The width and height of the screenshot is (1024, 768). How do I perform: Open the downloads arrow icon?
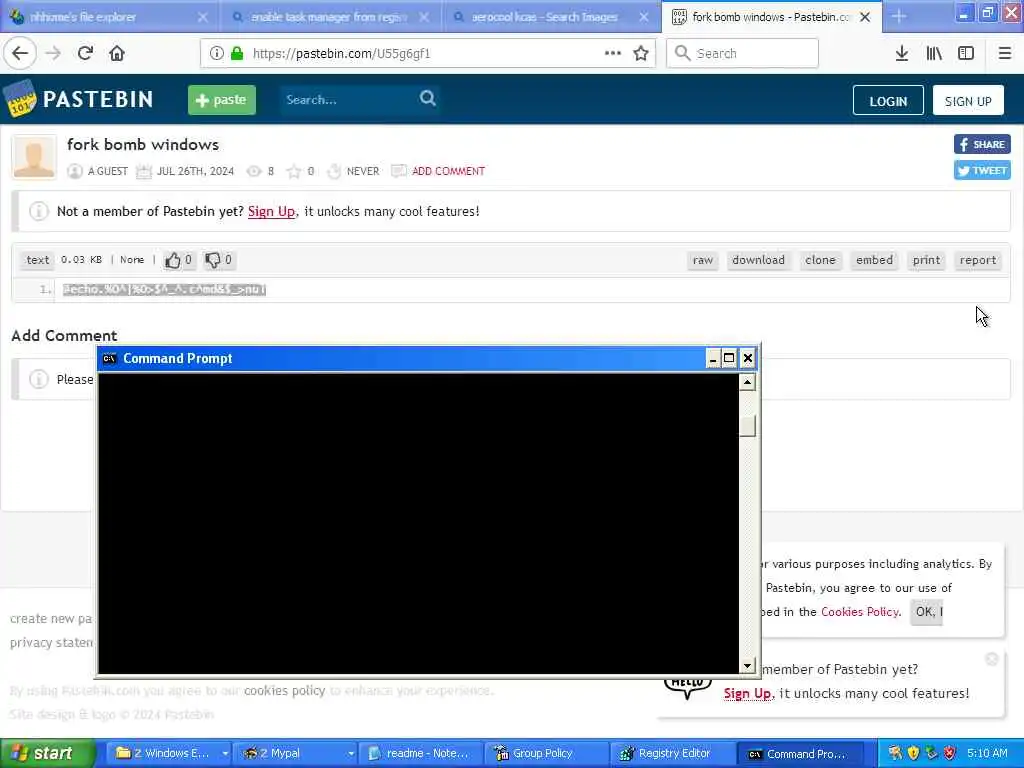(902, 54)
